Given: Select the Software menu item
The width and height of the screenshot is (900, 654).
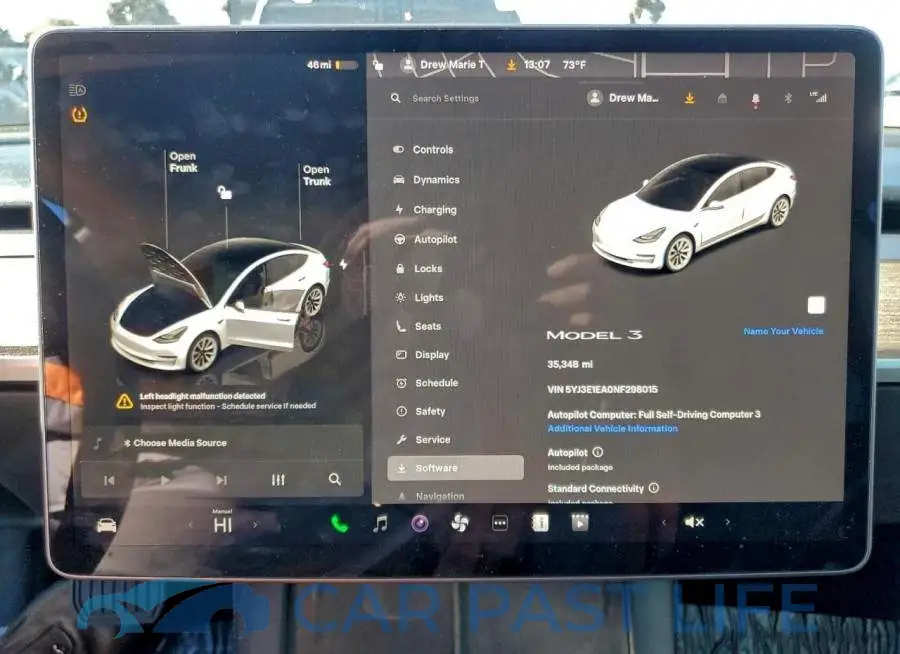Looking at the screenshot, I should tap(456, 468).
